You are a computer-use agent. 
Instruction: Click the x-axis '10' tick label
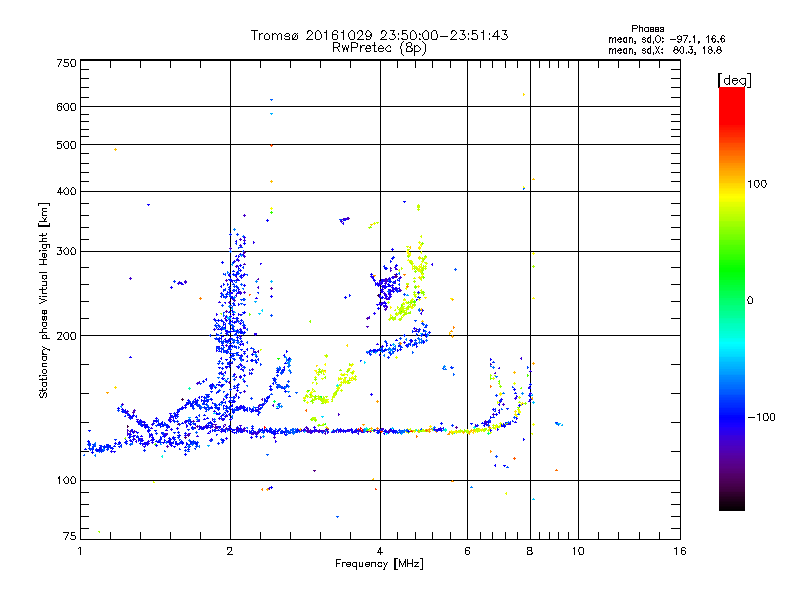[578, 551]
